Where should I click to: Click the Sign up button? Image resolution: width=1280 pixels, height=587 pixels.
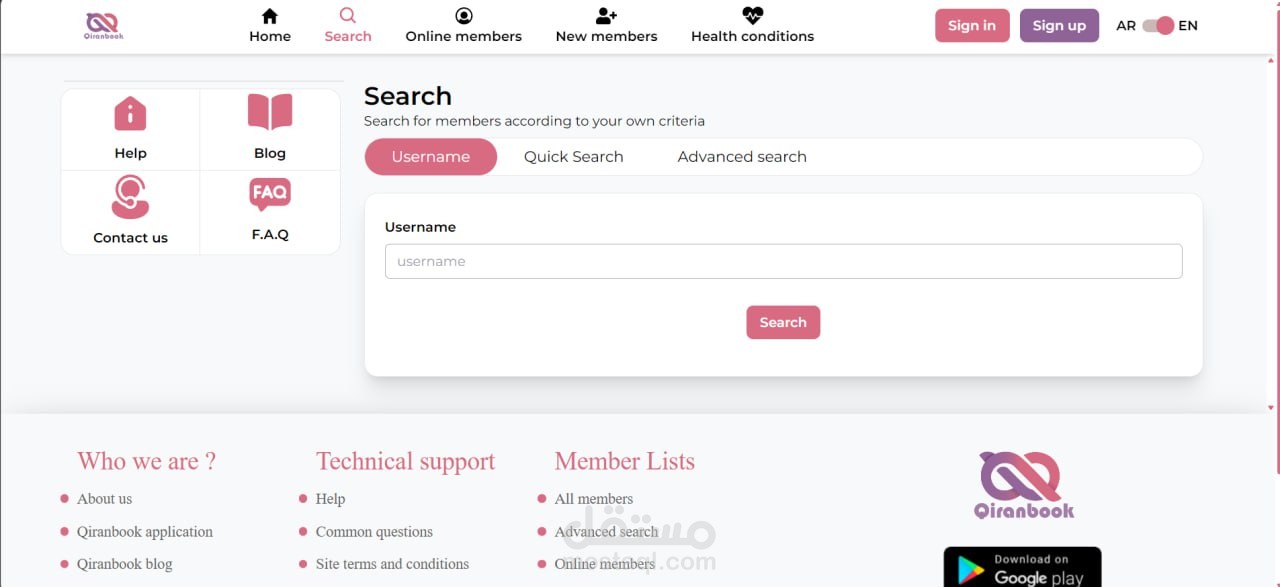1058,26
